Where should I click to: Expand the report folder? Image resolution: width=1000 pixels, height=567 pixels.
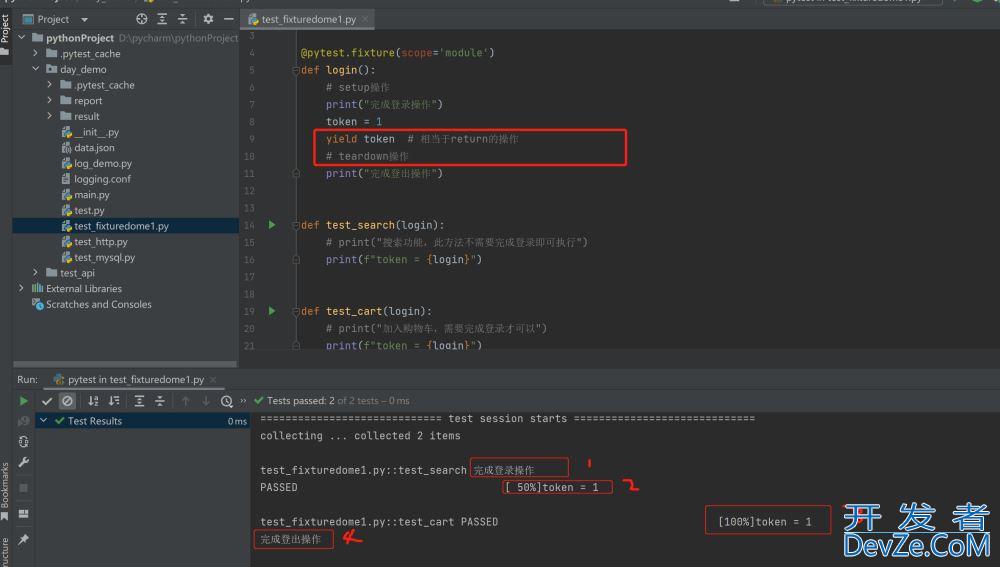(x=50, y=100)
